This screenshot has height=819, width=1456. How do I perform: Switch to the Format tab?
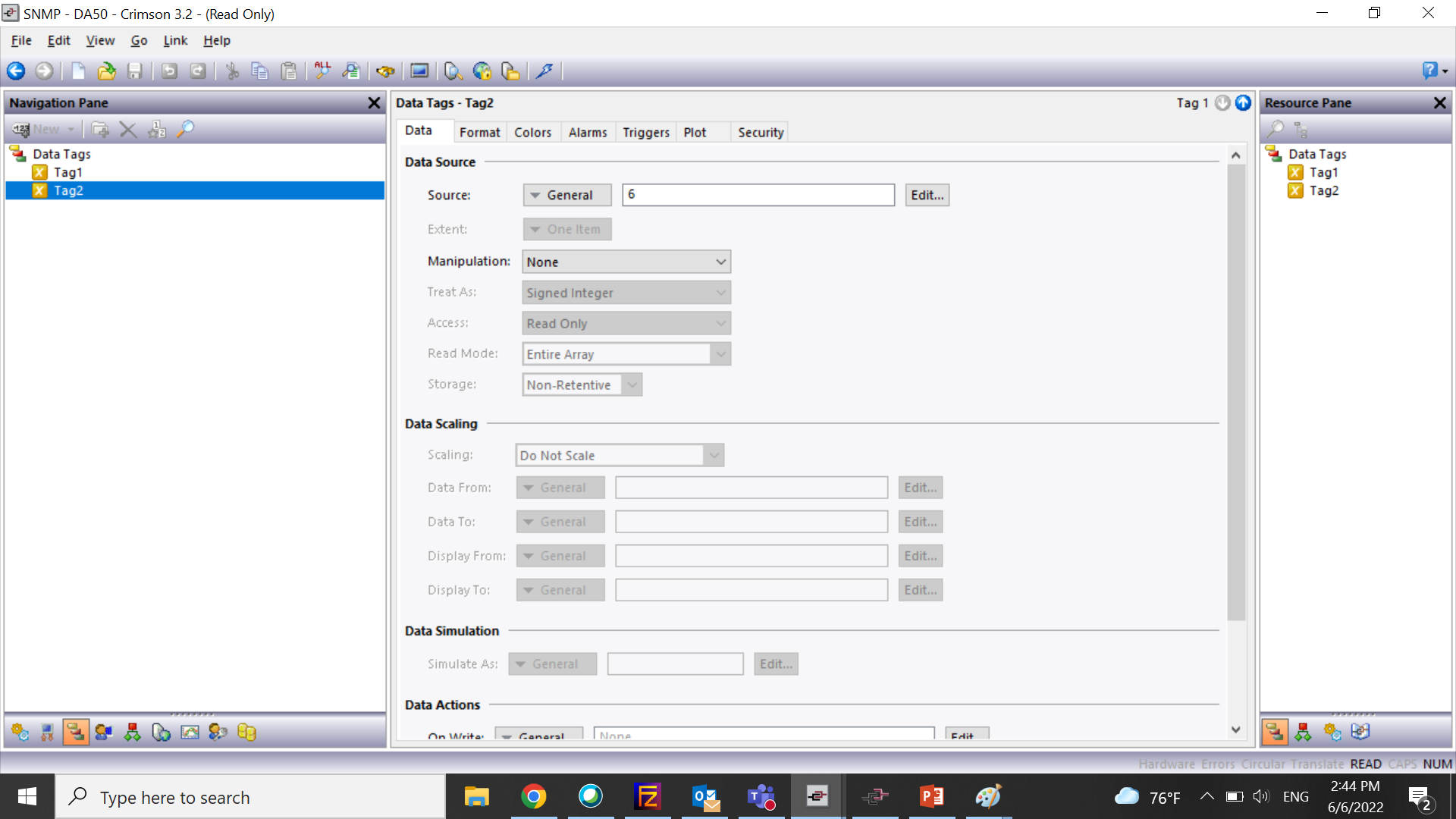[479, 132]
